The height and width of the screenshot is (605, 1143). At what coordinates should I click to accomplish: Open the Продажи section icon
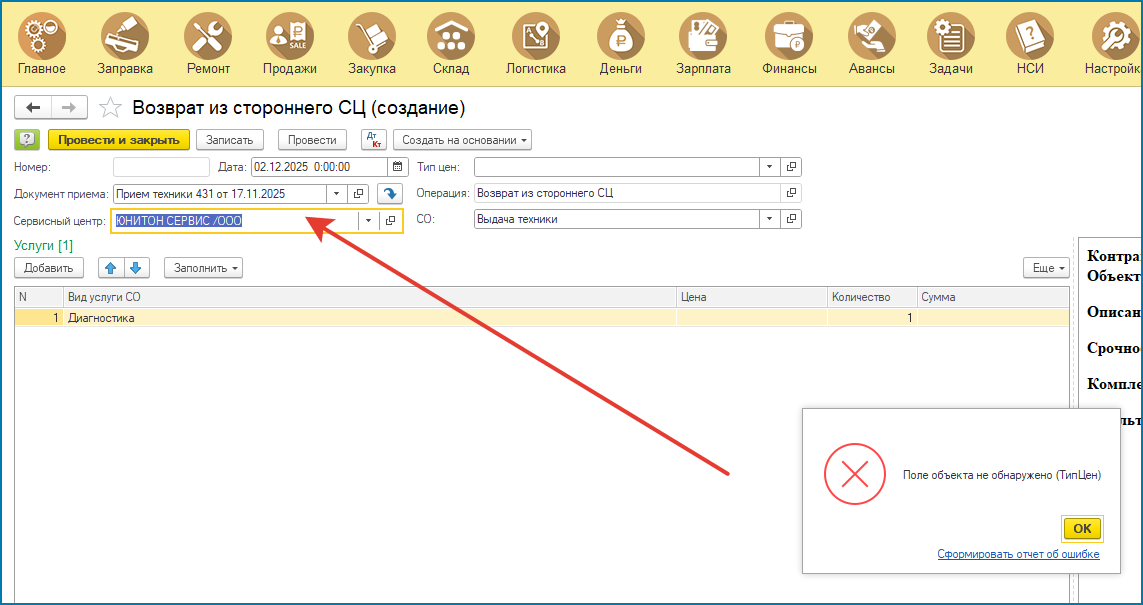[289, 36]
